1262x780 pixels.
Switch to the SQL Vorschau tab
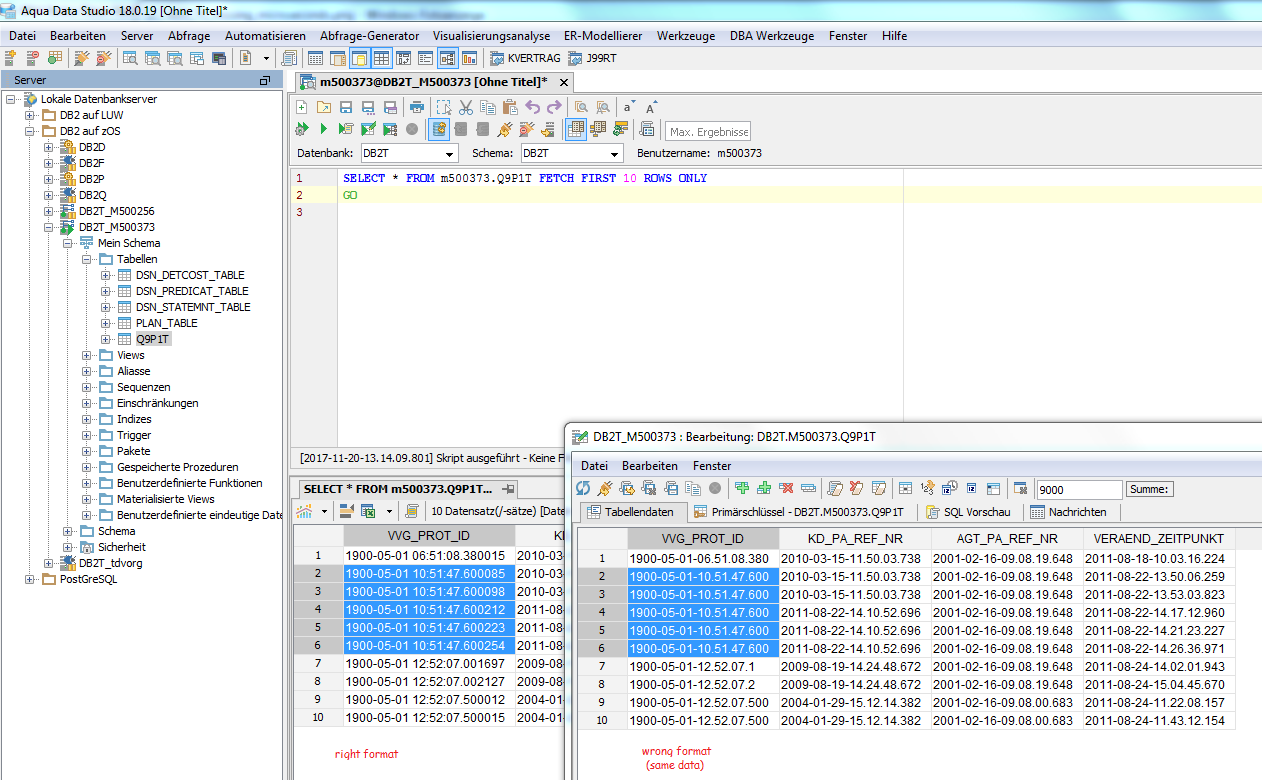[967, 512]
